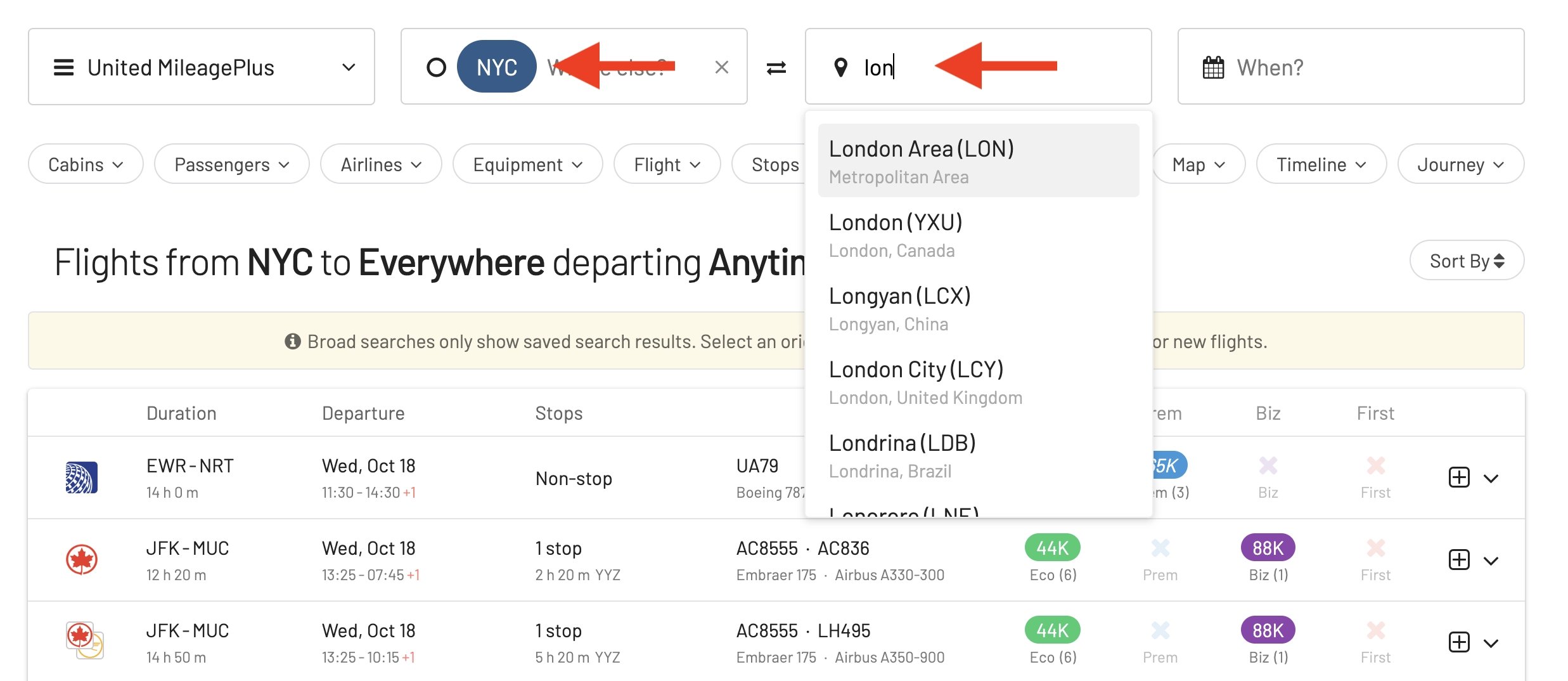Click the origin circle icon

click(436, 67)
